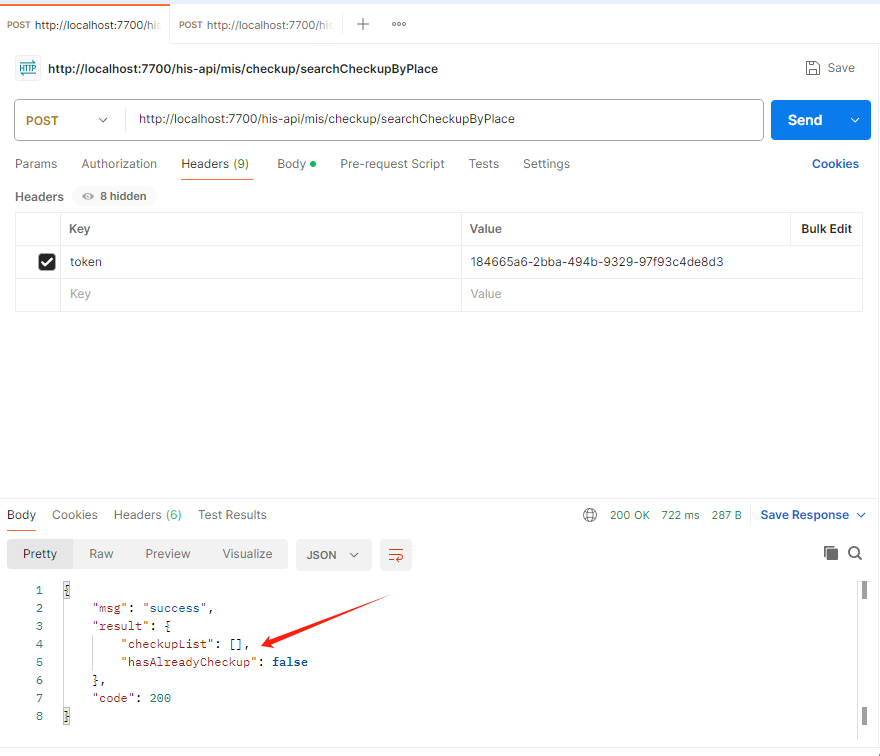Switch to Preview response view
880x756 pixels.
pos(168,554)
